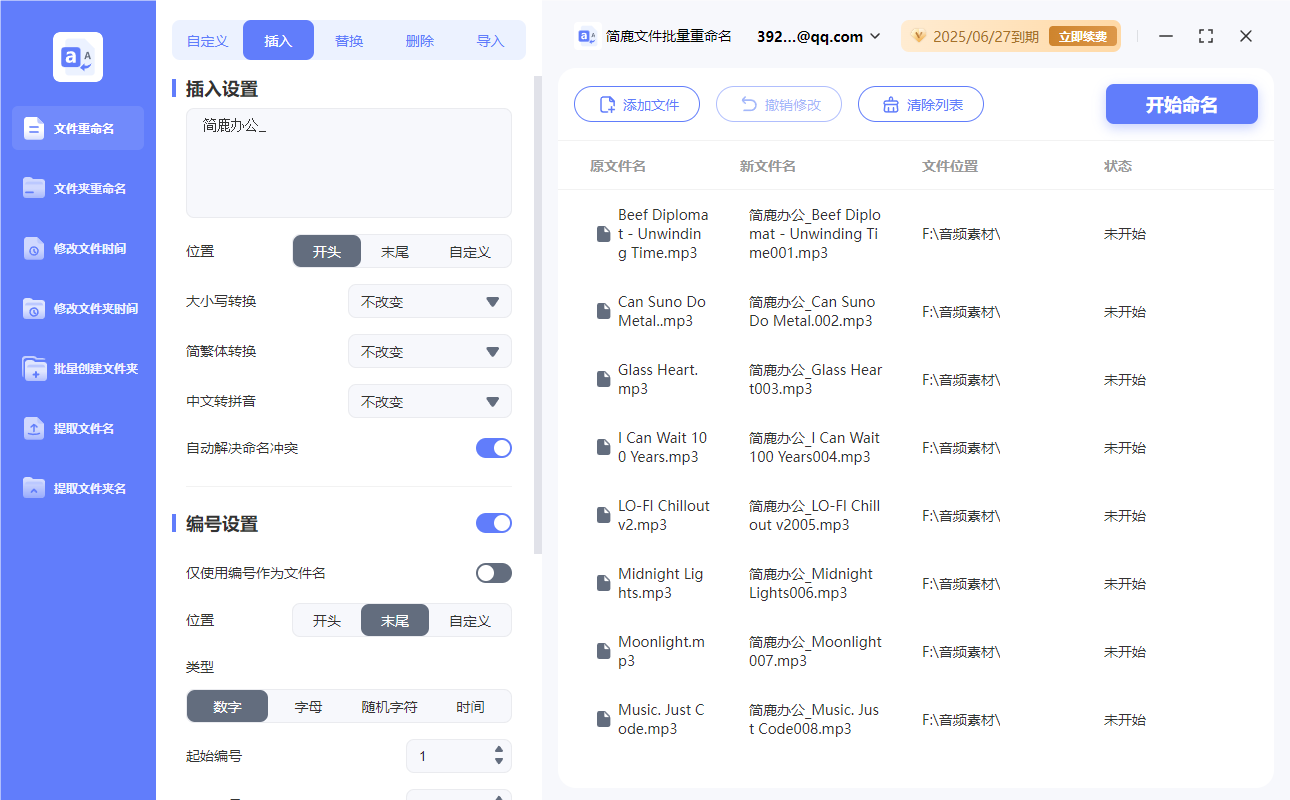This screenshot has height=800, width=1290.
Task: Select 文件重命名 in the sidebar
Action: tap(77, 128)
